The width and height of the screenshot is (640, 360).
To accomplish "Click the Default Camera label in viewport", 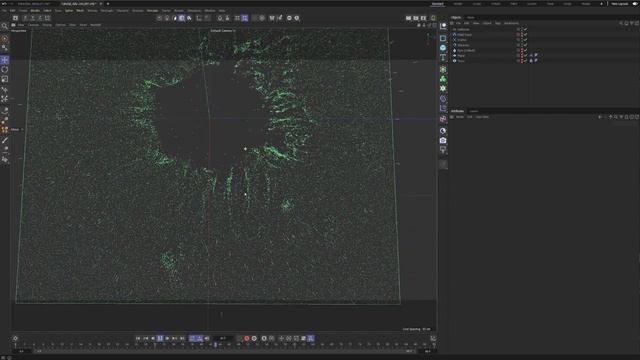I will (x=223, y=31).
